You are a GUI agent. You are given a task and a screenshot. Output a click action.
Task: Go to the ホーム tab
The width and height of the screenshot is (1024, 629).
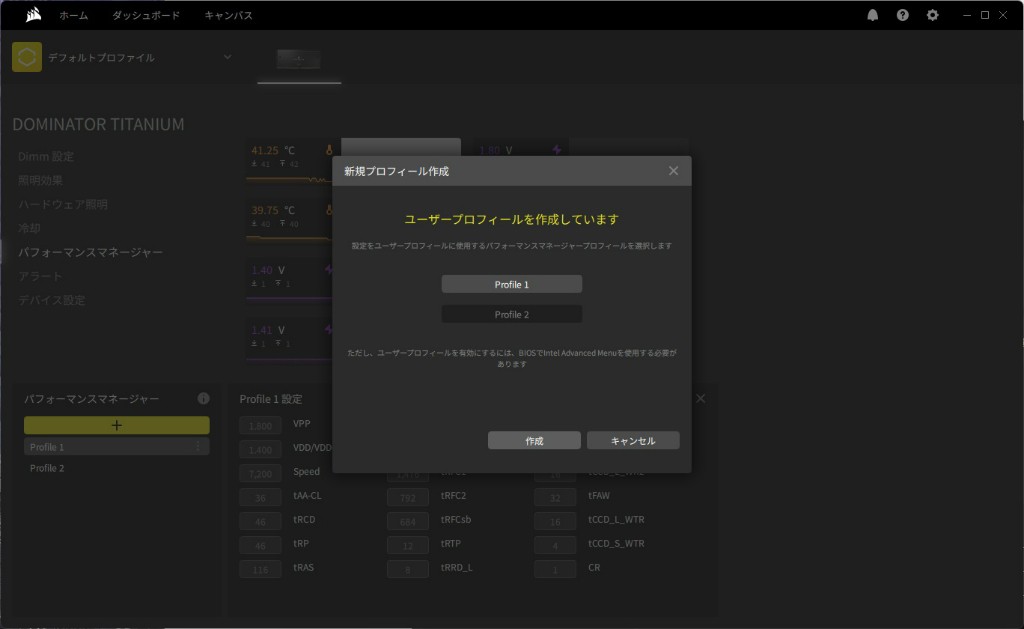pos(73,16)
